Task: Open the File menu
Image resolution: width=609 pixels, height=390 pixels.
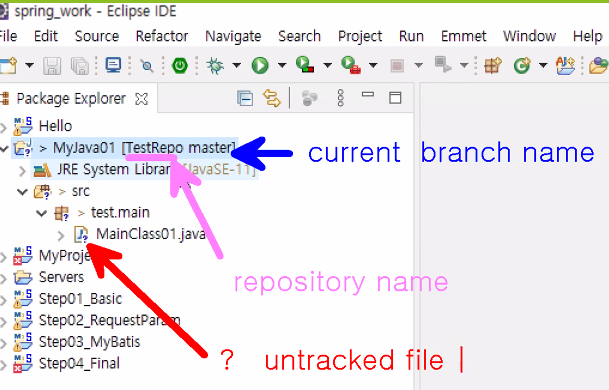Action: [x=8, y=36]
